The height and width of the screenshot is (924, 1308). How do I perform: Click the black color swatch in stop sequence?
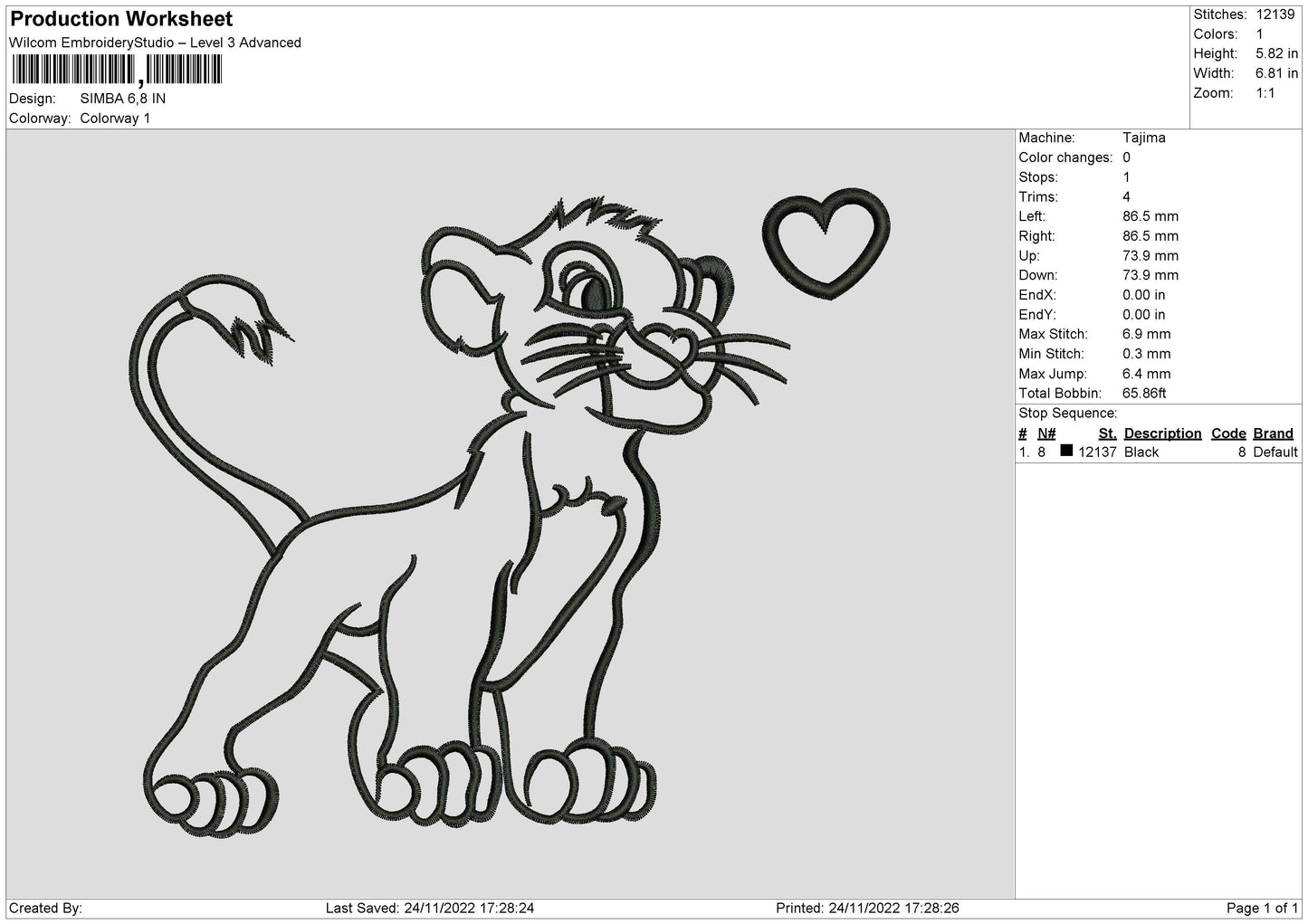tap(1066, 451)
